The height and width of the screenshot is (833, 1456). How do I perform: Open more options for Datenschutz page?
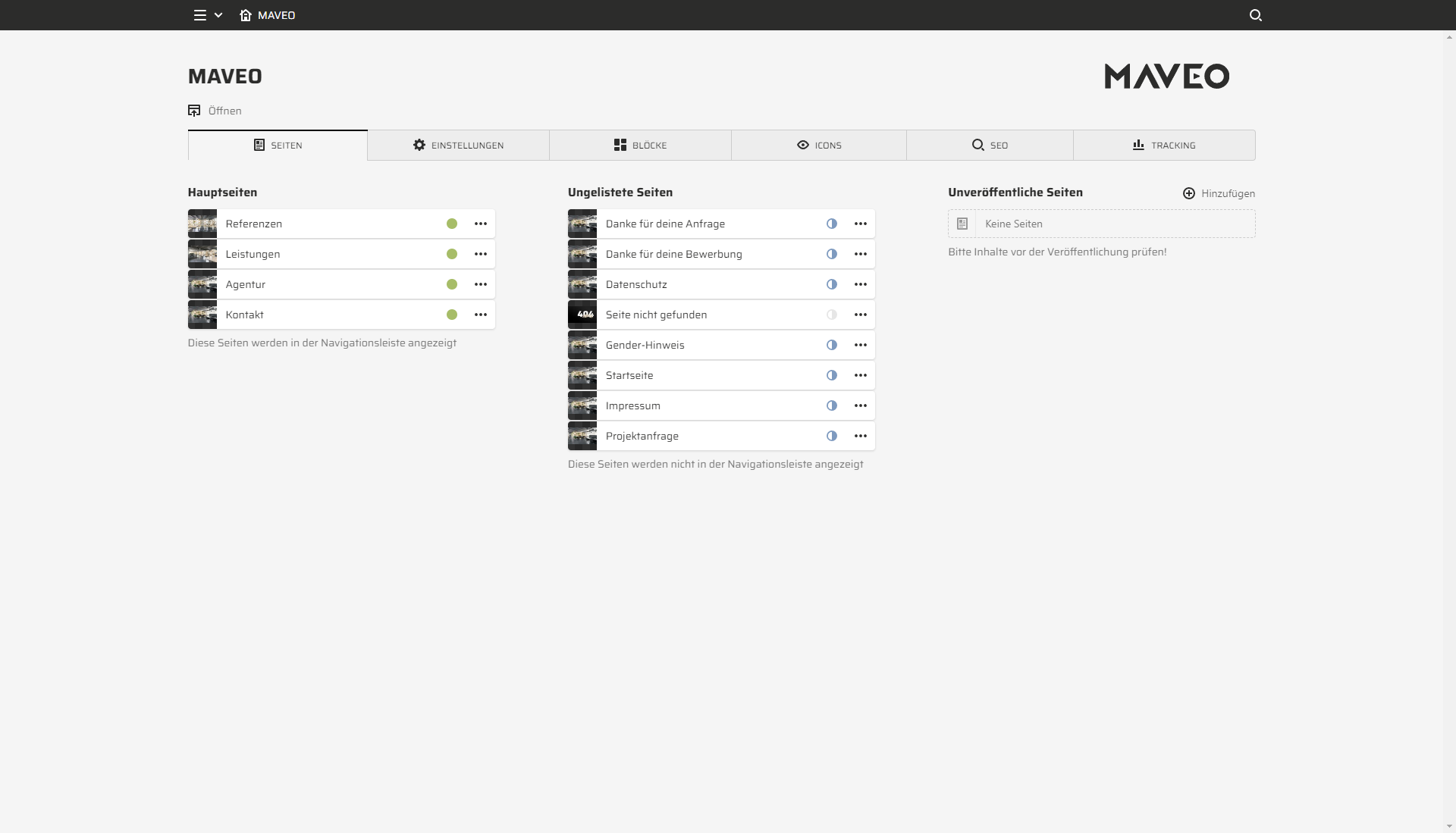[861, 284]
